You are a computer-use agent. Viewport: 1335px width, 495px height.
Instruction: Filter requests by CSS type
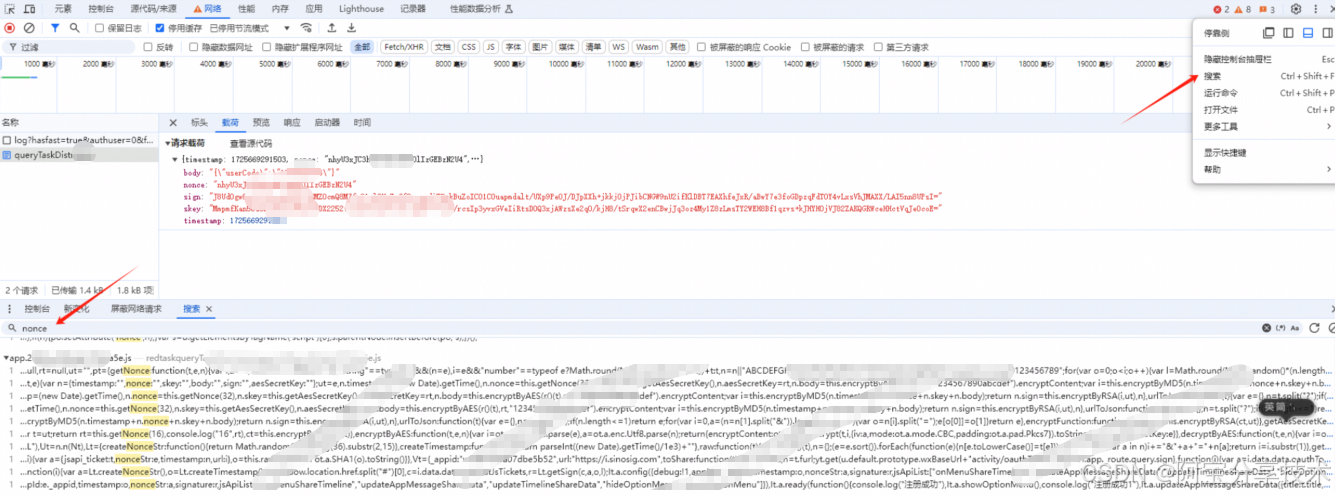(468, 47)
